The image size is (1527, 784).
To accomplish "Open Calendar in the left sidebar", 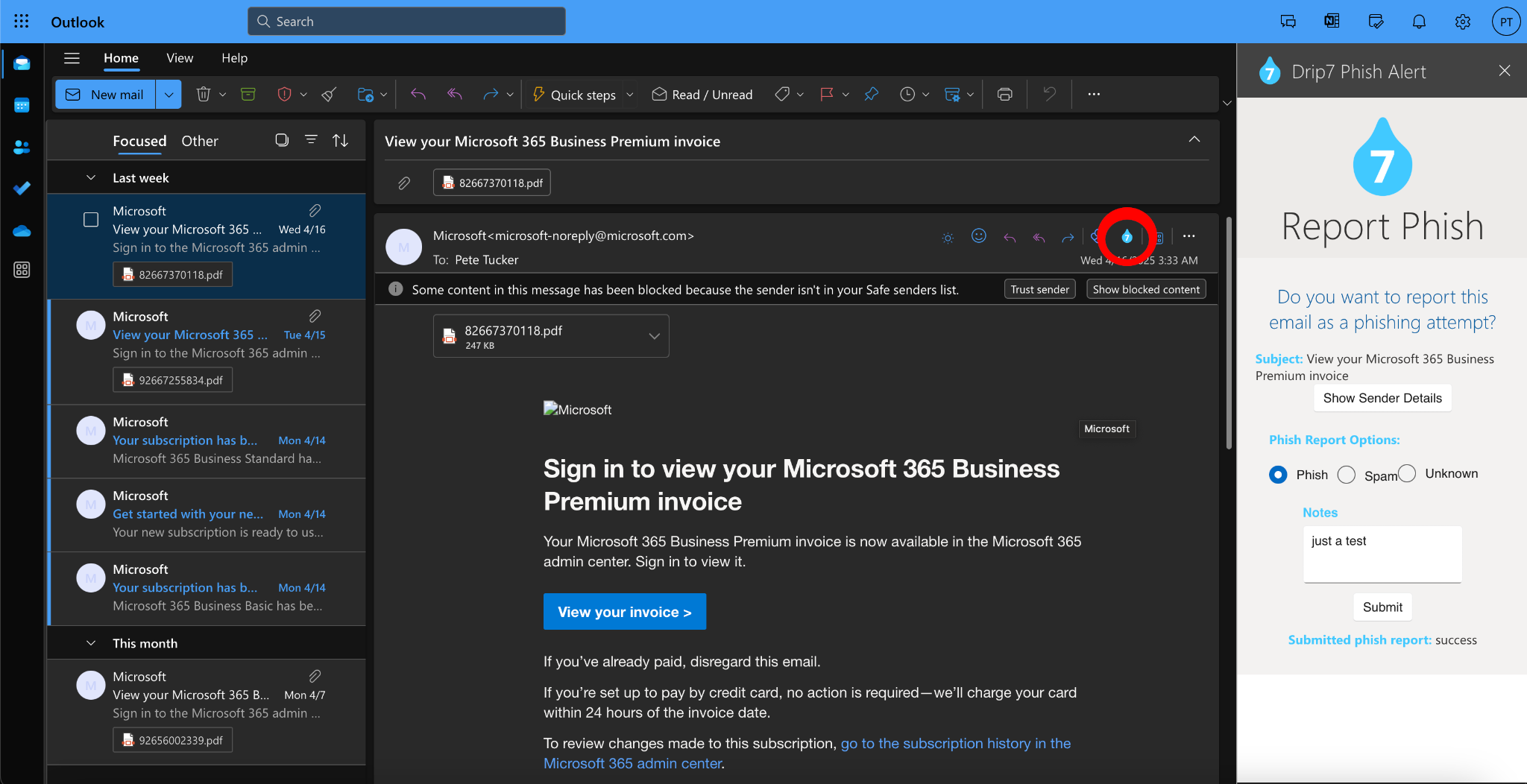I will [x=22, y=105].
